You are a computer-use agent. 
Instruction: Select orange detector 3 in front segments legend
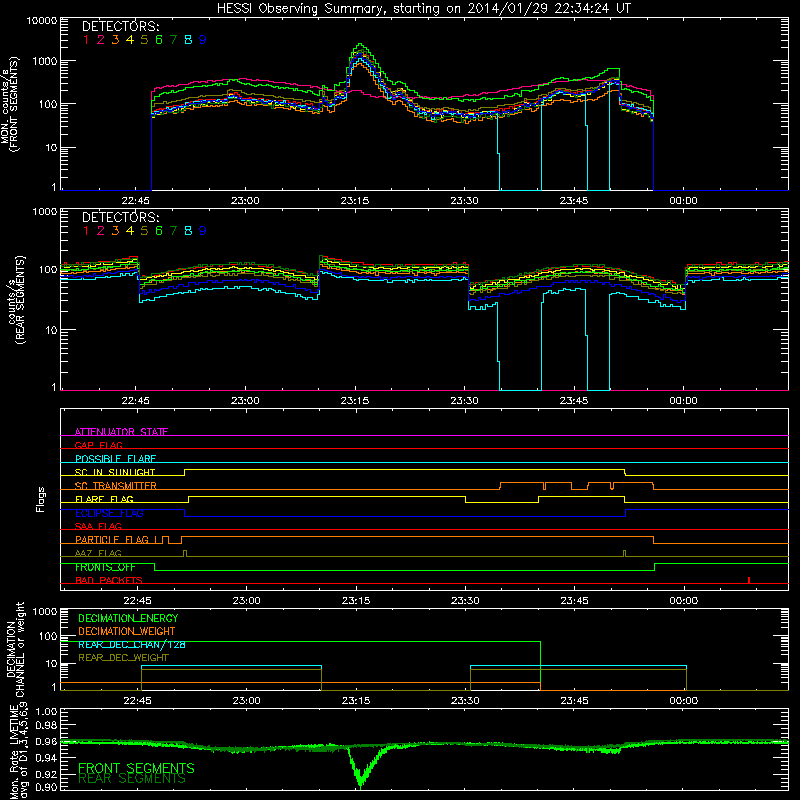(115, 40)
